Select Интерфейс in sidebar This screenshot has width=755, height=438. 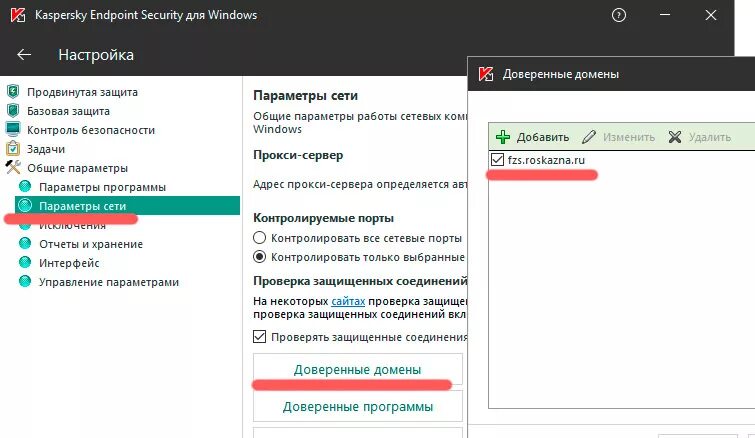(69, 263)
